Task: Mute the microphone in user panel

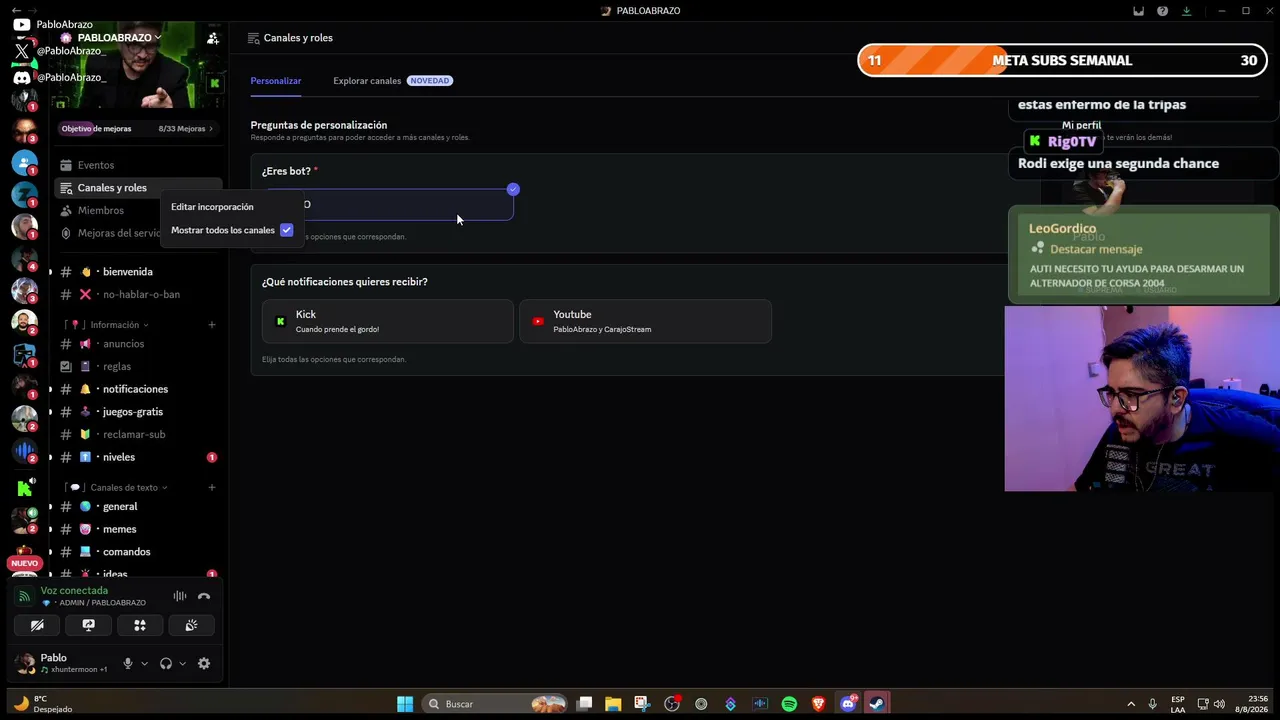Action: 128,663
